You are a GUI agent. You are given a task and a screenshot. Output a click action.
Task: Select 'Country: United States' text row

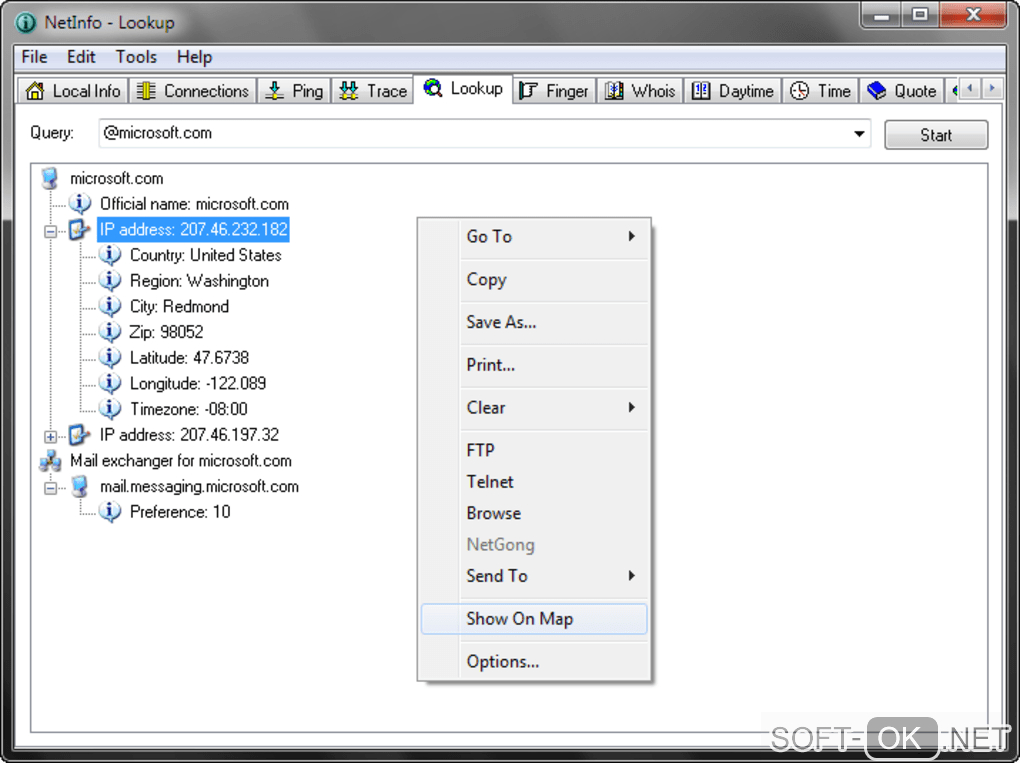click(206, 255)
